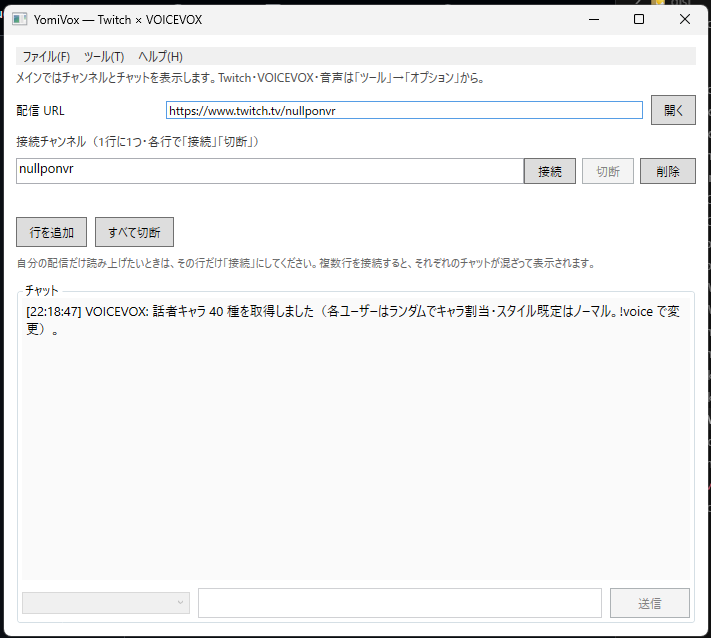Viewport: 711px width, 638px height.
Task: Click the chat message input box
Action: tap(399, 603)
